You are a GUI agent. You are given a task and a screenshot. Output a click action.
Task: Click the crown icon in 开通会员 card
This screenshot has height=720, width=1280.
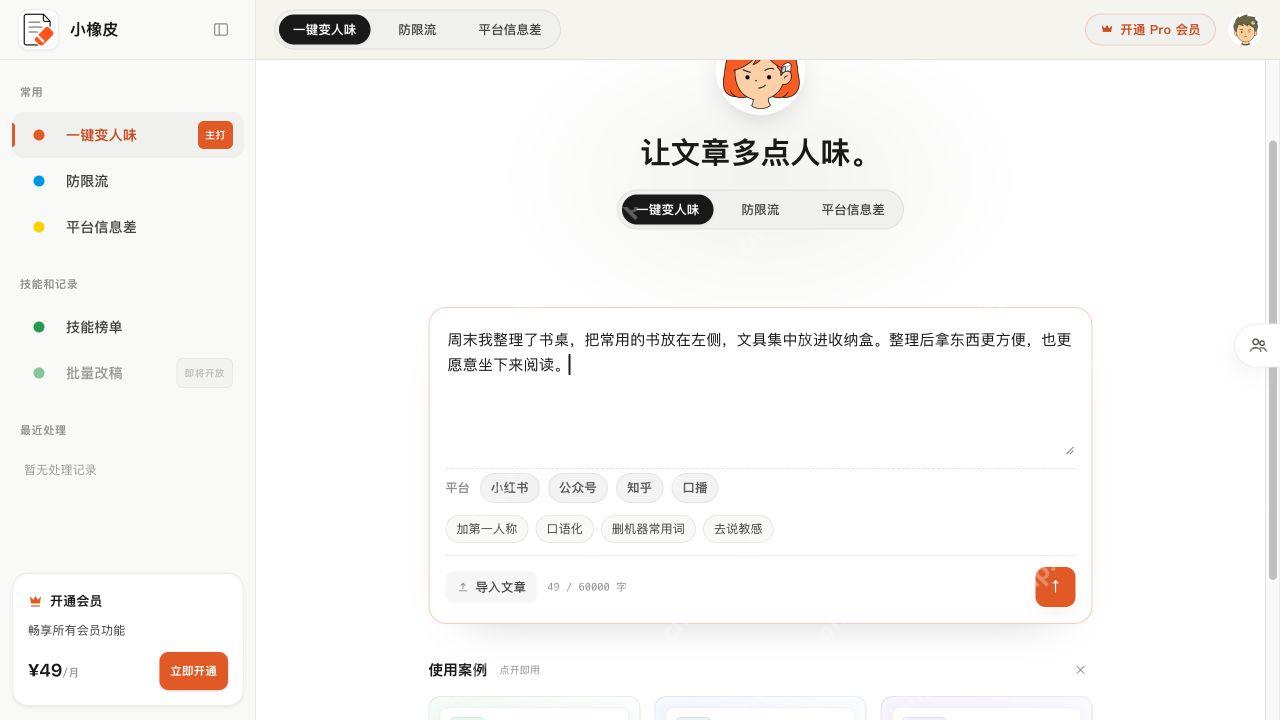(x=35, y=601)
